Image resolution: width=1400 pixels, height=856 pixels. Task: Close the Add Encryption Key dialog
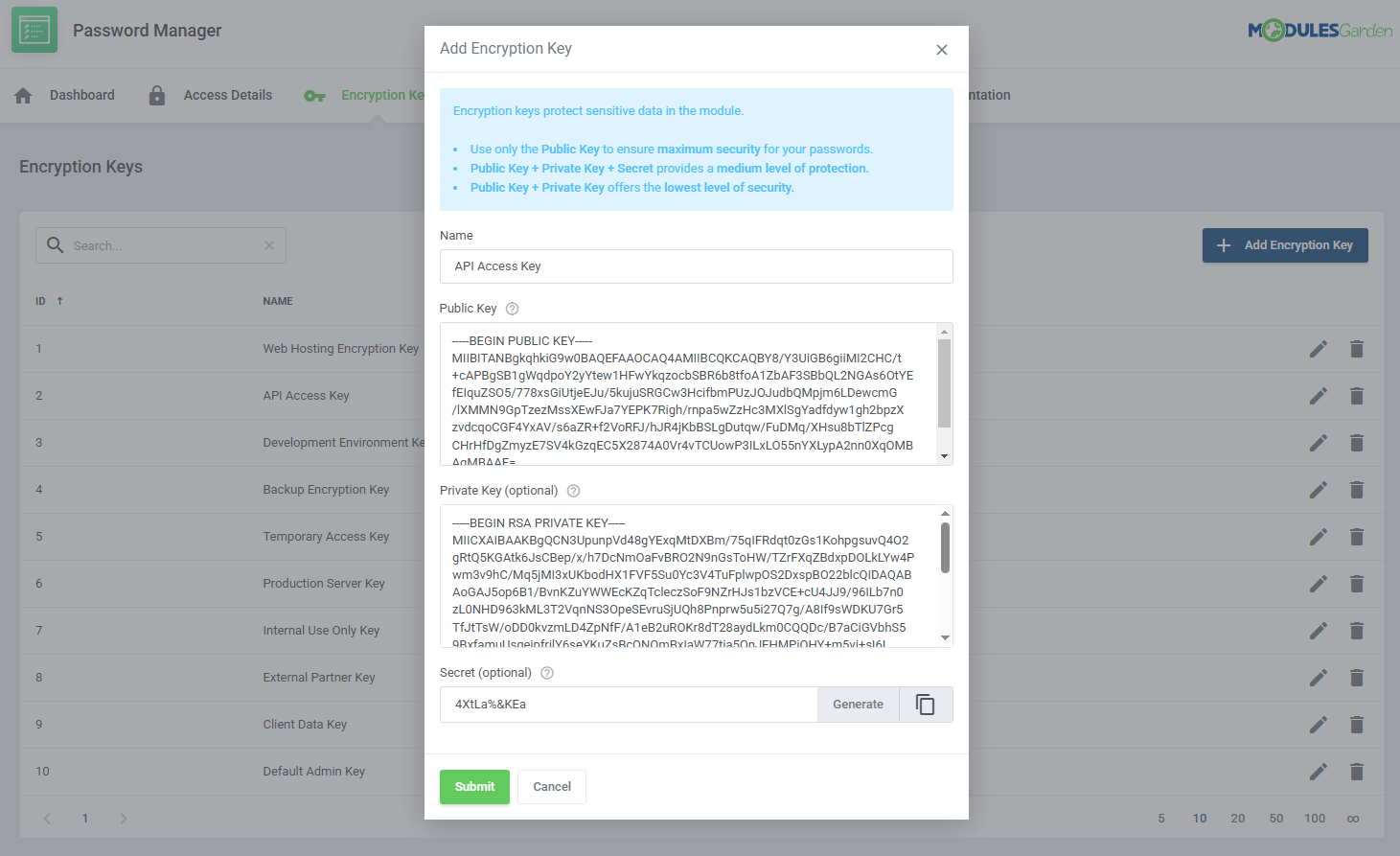tap(941, 50)
